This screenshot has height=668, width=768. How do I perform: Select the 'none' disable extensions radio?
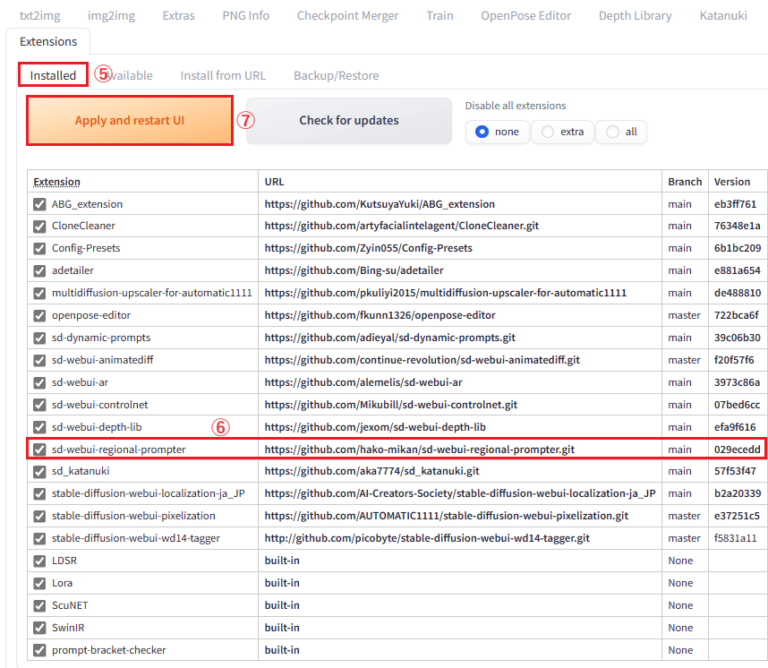483,132
